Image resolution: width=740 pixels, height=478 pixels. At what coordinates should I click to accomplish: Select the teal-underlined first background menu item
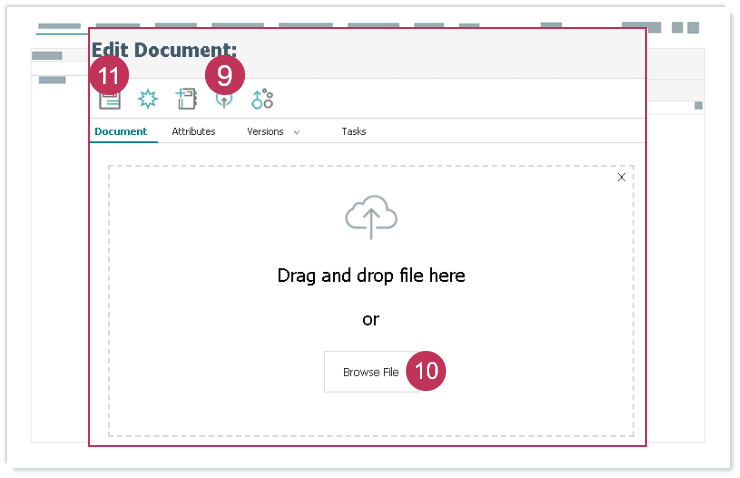(58, 27)
